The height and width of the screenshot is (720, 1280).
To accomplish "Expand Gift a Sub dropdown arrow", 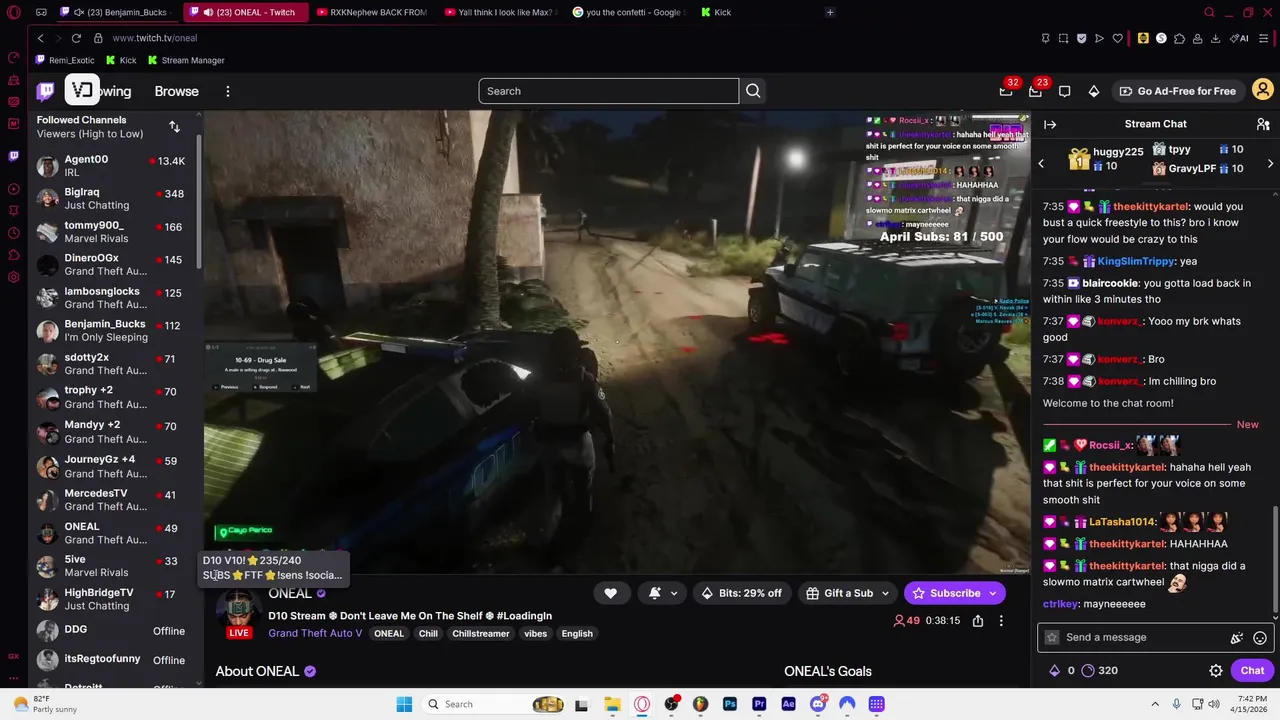I will [x=885, y=593].
